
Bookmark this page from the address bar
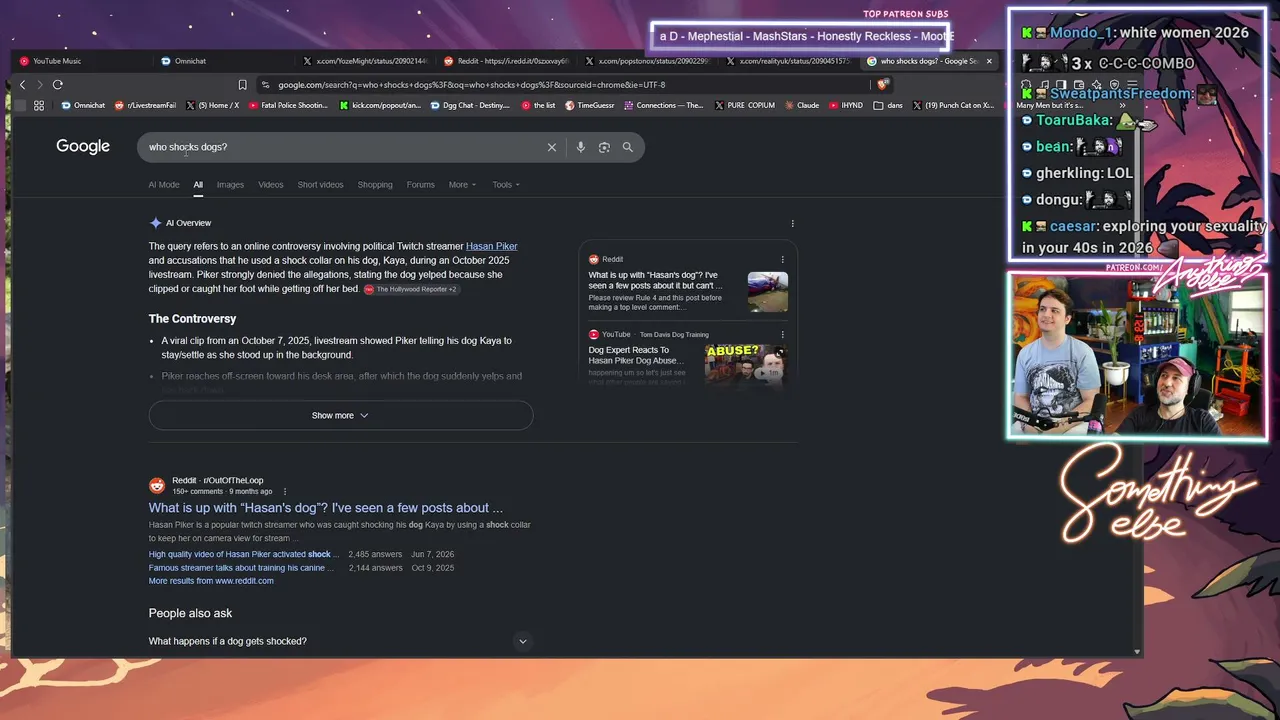point(242,85)
